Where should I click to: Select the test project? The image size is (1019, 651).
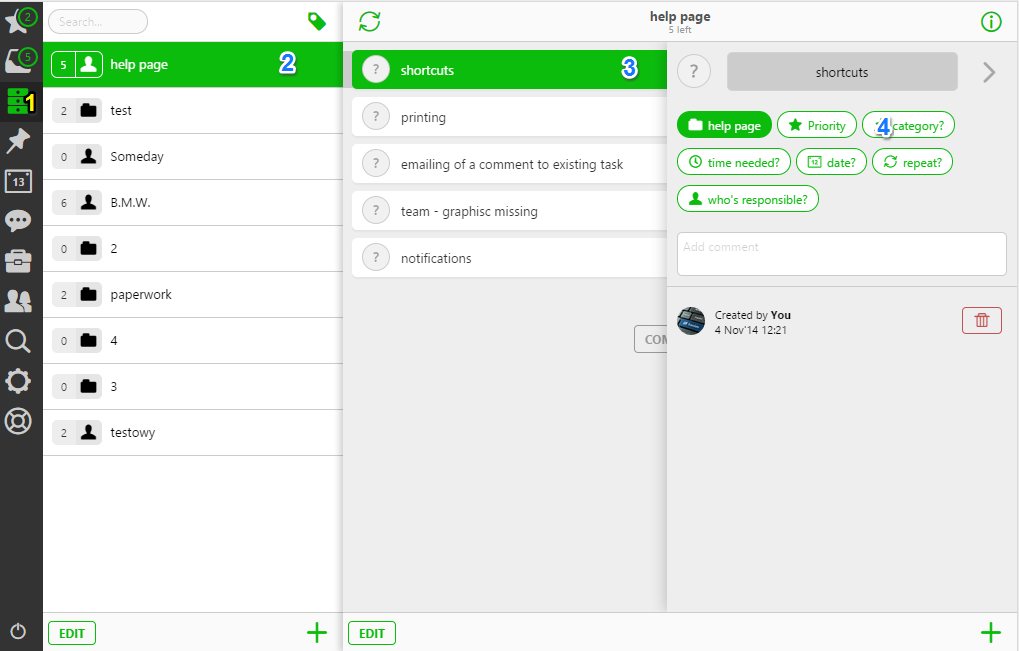click(x=193, y=110)
